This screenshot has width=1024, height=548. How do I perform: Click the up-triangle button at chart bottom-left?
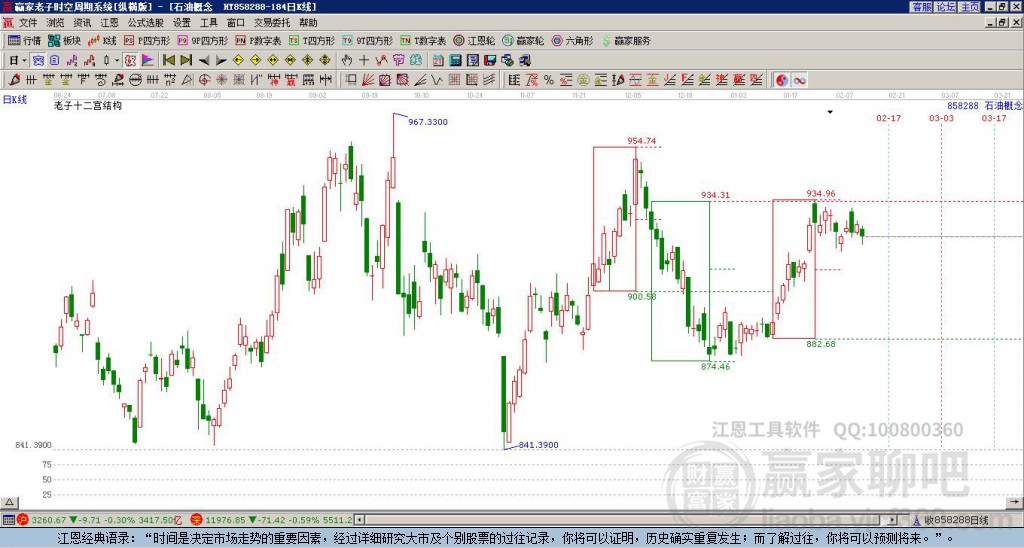pos(9,502)
